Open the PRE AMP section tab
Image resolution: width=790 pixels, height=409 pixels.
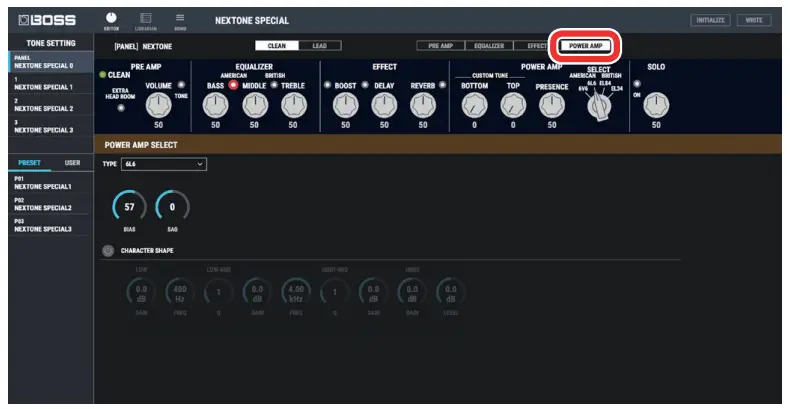440,46
